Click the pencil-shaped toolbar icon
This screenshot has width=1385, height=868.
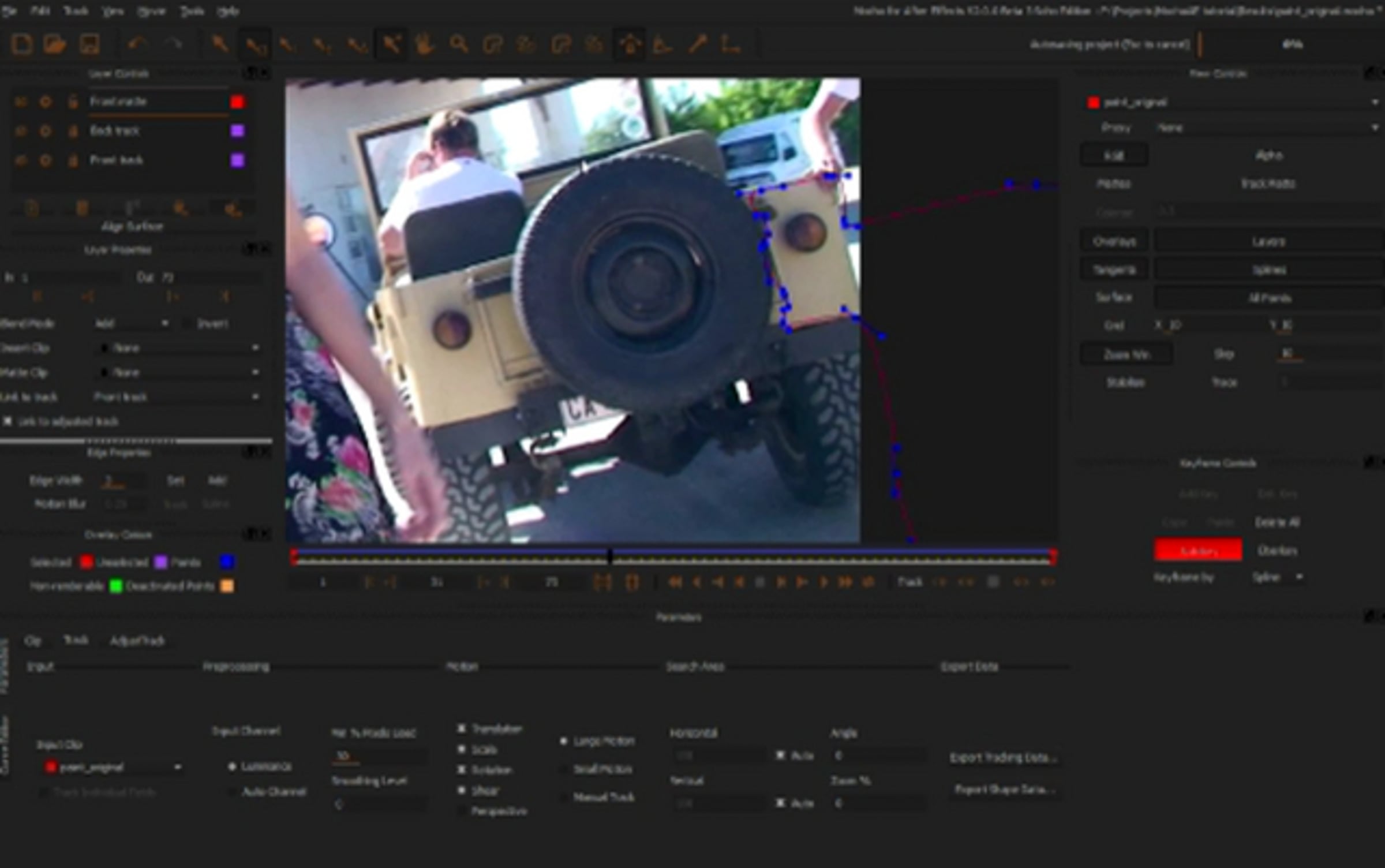(x=698, y=44)
